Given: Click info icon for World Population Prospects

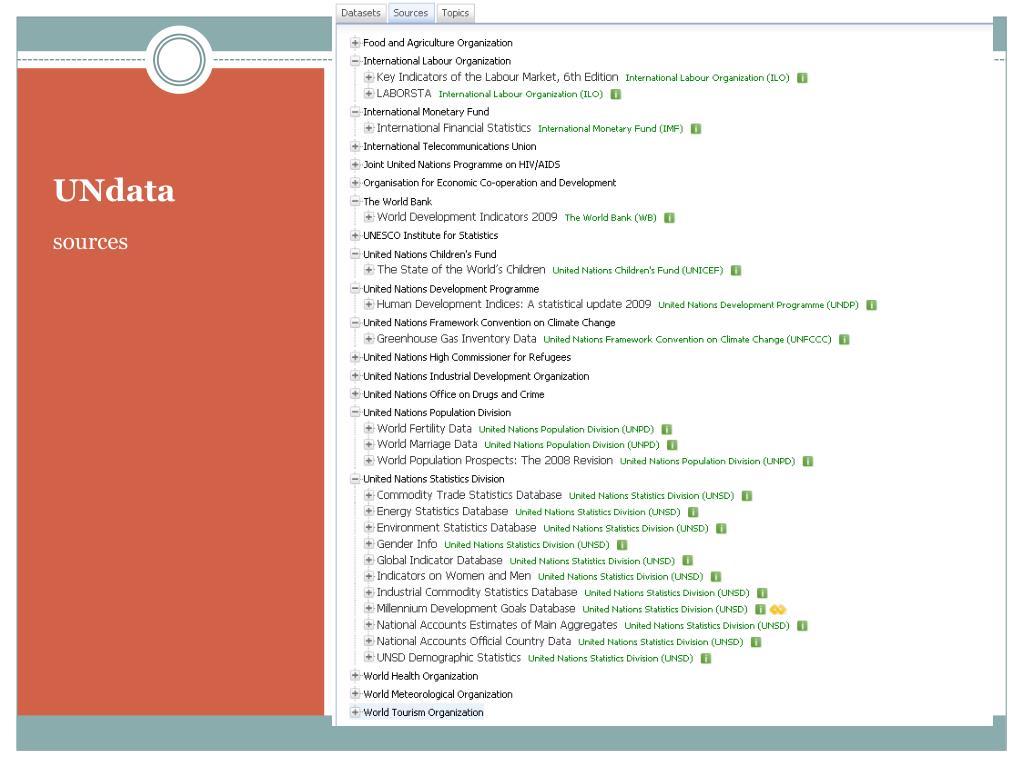Looking at the screenshot, I should click(x=807, y=461).
